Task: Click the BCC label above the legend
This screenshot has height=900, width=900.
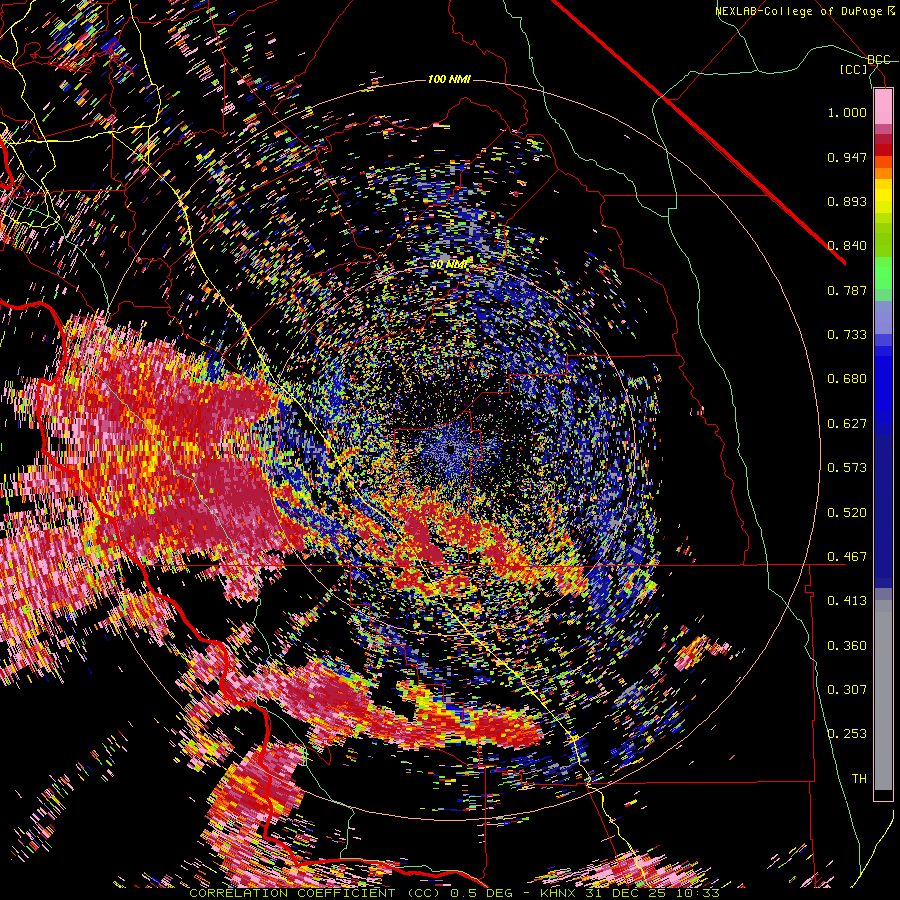Action: [x=879, y=60]
